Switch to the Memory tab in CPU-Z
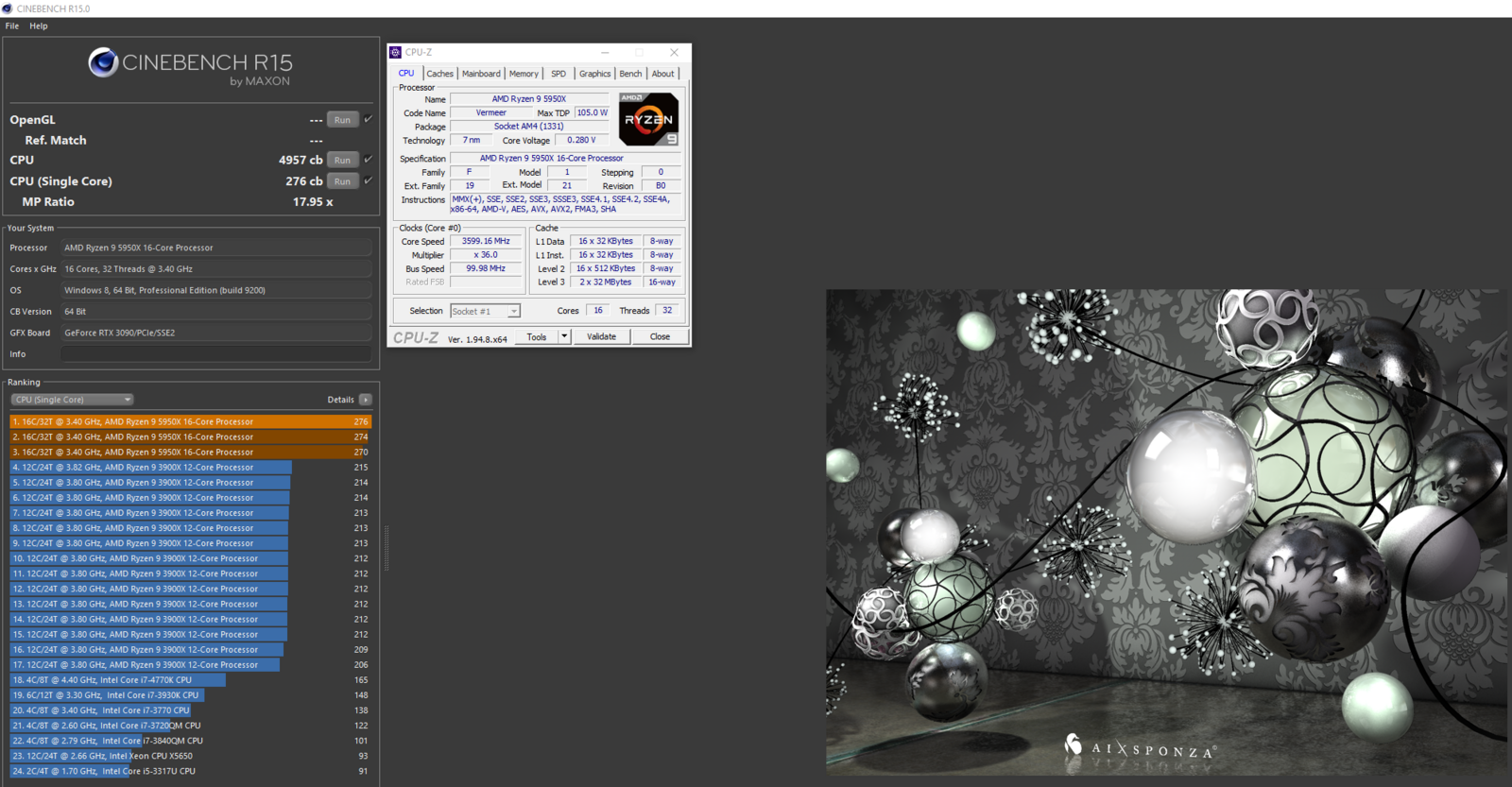Viewport: 1512px width, 787px height. click(x=524, y=74)
